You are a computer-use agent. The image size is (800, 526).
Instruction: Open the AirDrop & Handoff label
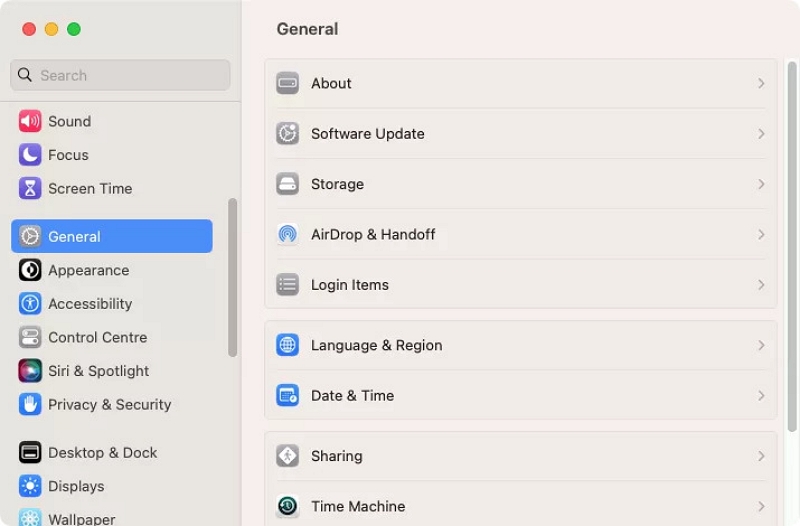(373, 234)
